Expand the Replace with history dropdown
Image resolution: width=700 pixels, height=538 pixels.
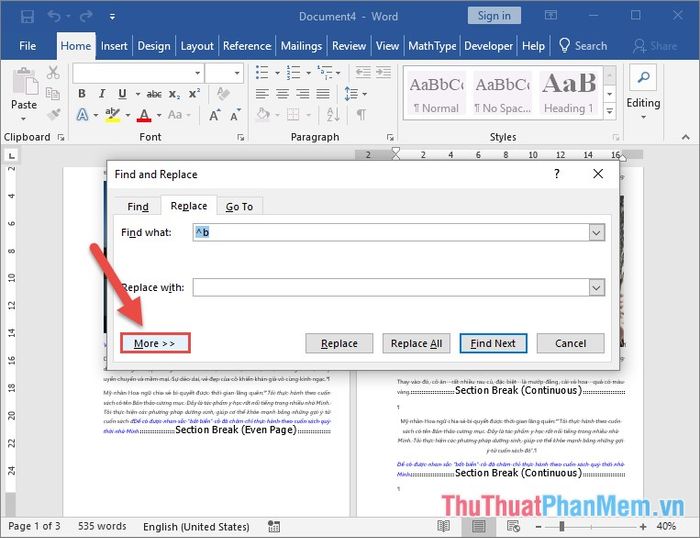pyautogui.click(x=597, y=288)
